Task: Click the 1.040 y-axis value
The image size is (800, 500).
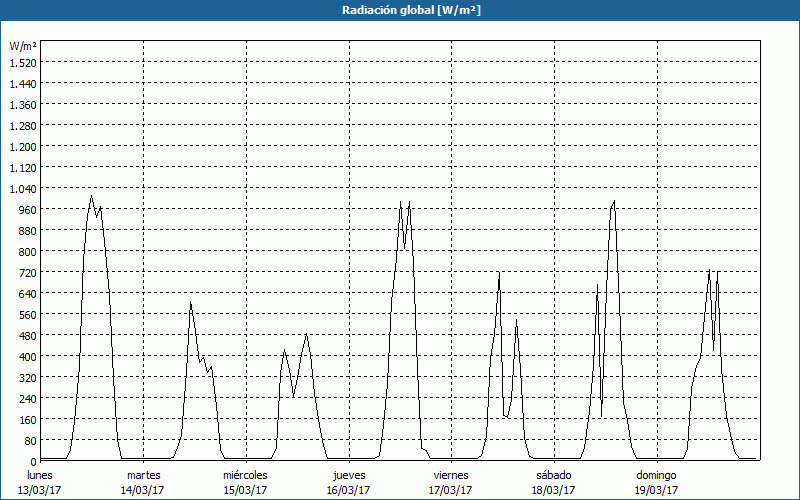Action: pyautogui.click(x=22, y=188)
